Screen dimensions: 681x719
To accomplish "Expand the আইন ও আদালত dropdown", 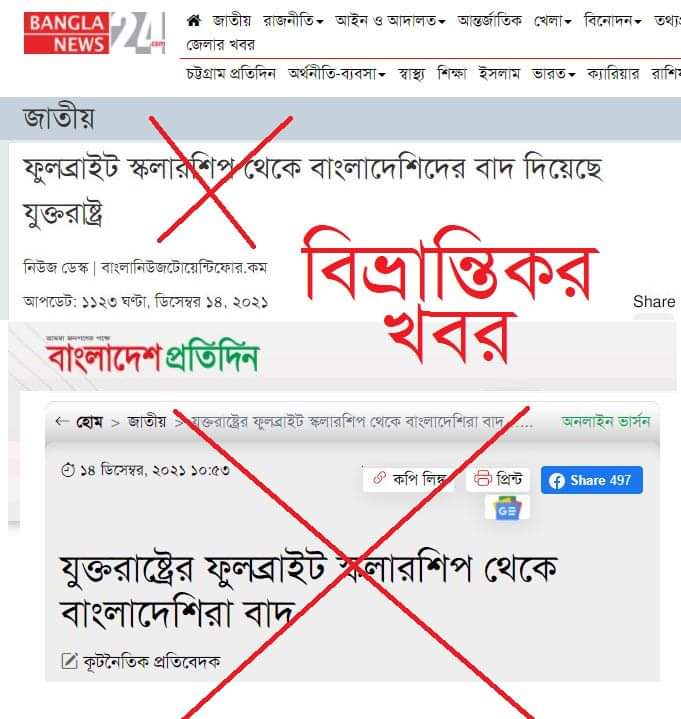I will 390,21.
